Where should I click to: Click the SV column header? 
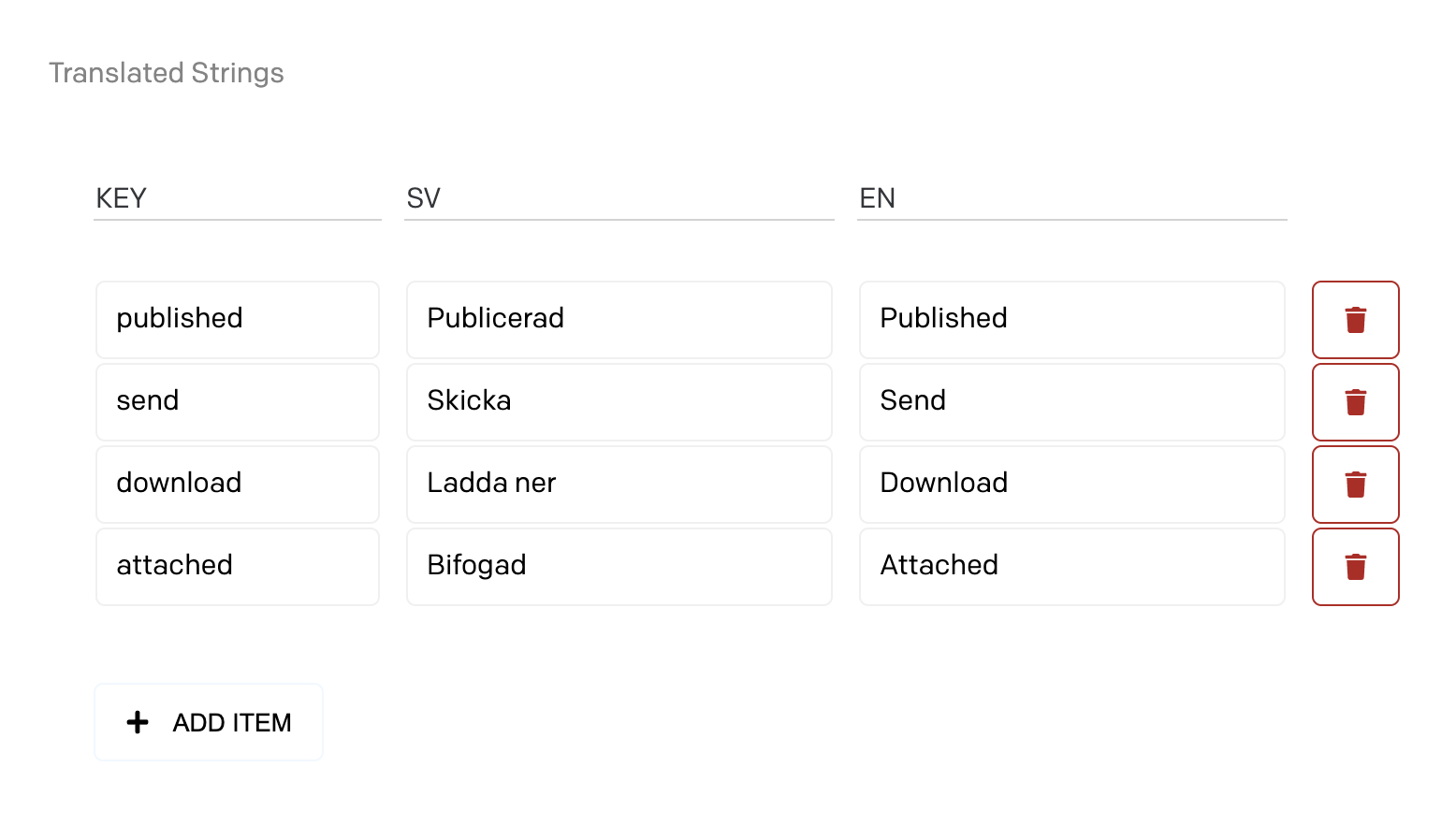423,198
